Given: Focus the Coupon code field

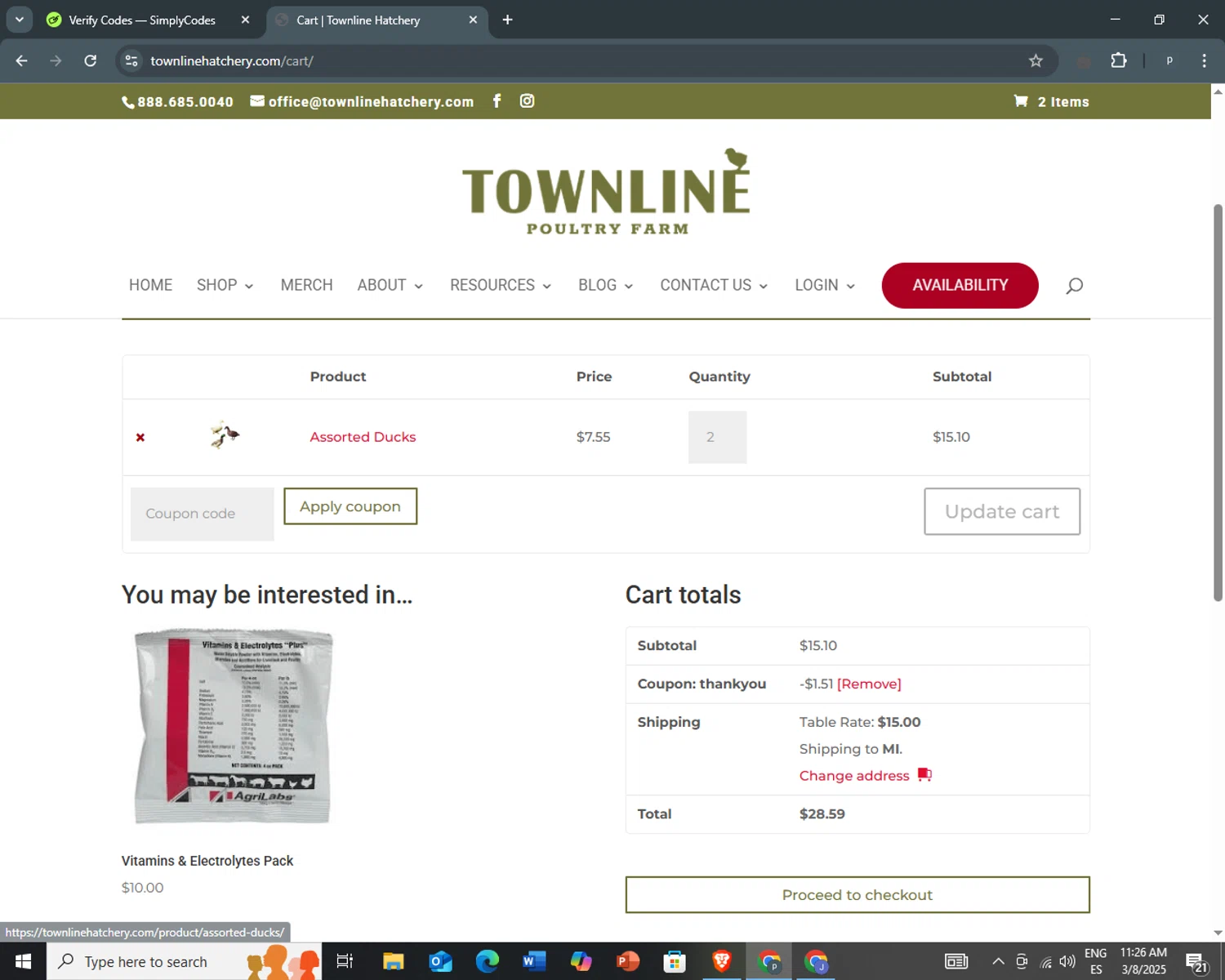Looking at the screenshot, I should click(203, 514).
